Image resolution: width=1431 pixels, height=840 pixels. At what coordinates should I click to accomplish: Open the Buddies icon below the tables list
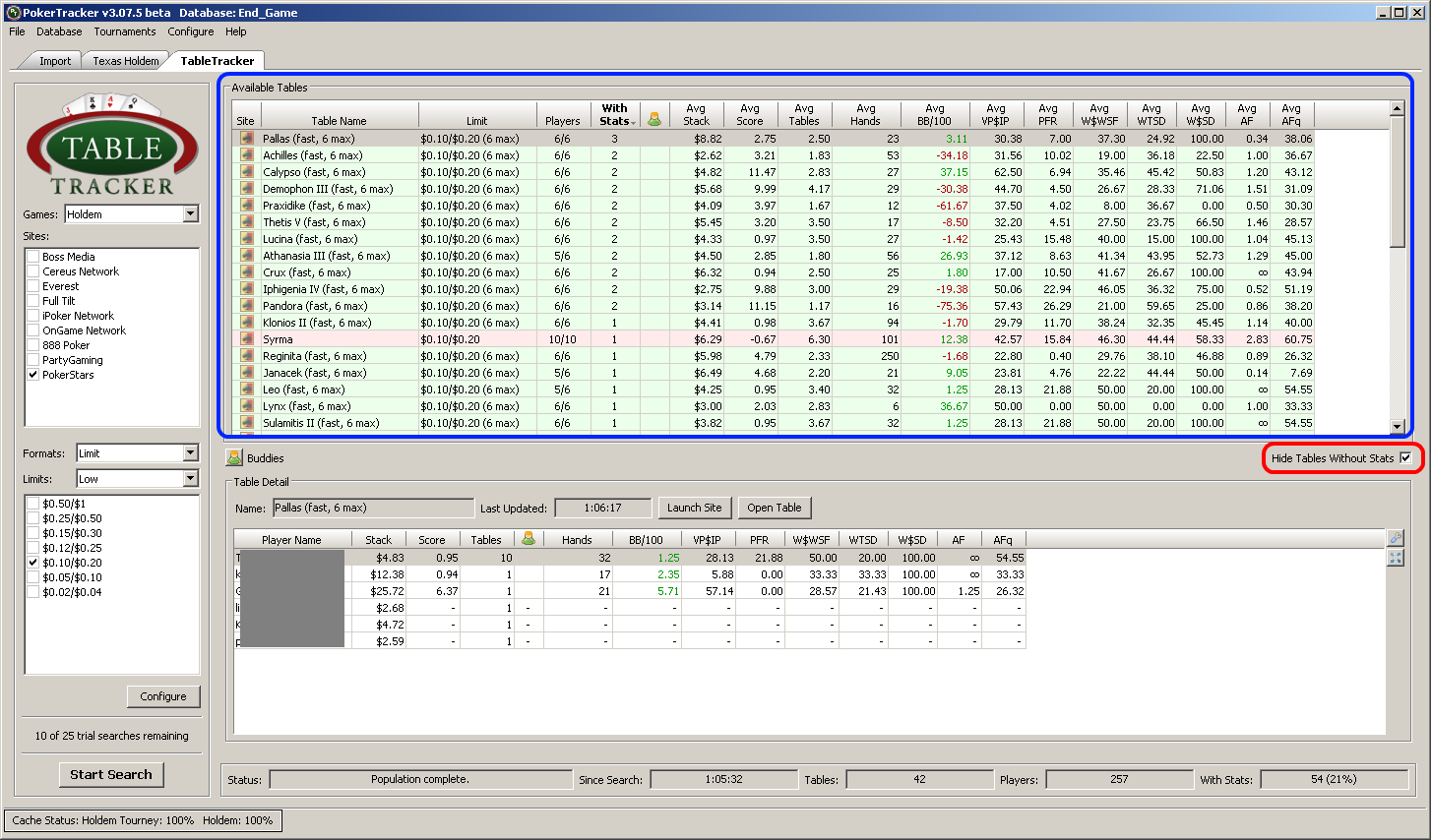click(234, 457)
